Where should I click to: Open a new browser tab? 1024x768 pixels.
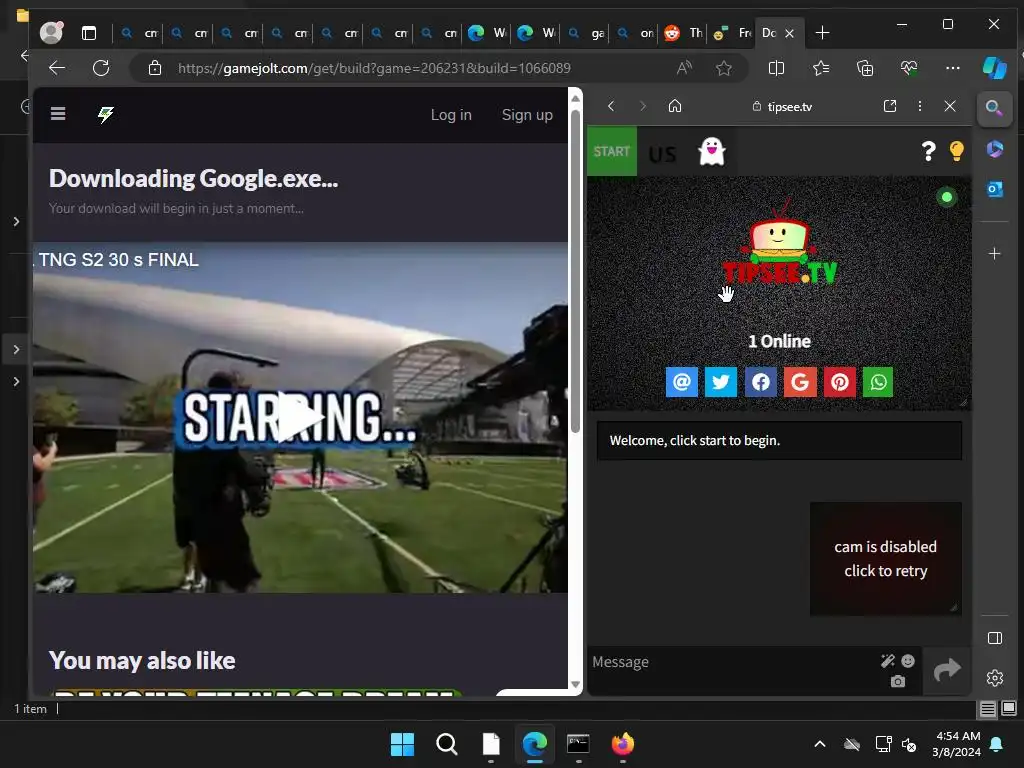tap(822, 33)
